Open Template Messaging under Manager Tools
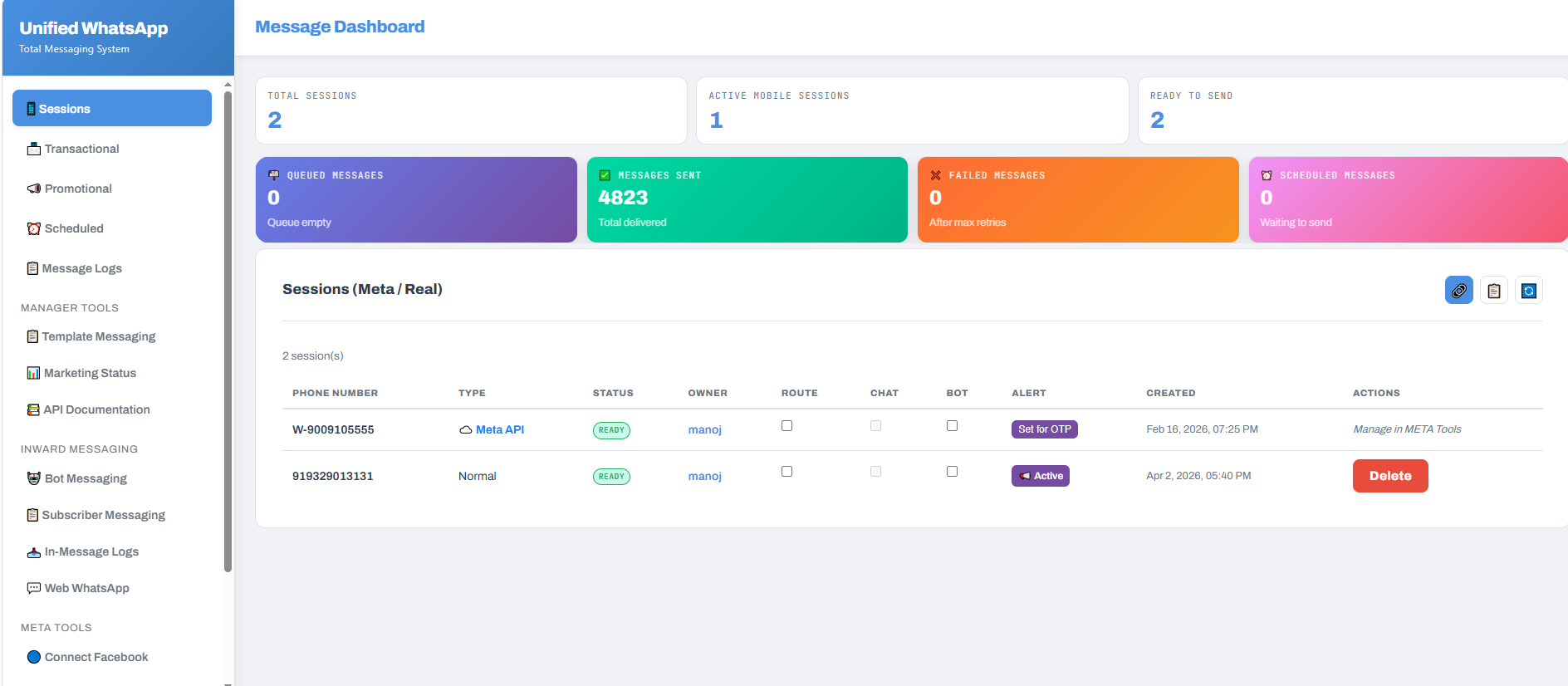1568x686 pixels. (x=112, y=336)
